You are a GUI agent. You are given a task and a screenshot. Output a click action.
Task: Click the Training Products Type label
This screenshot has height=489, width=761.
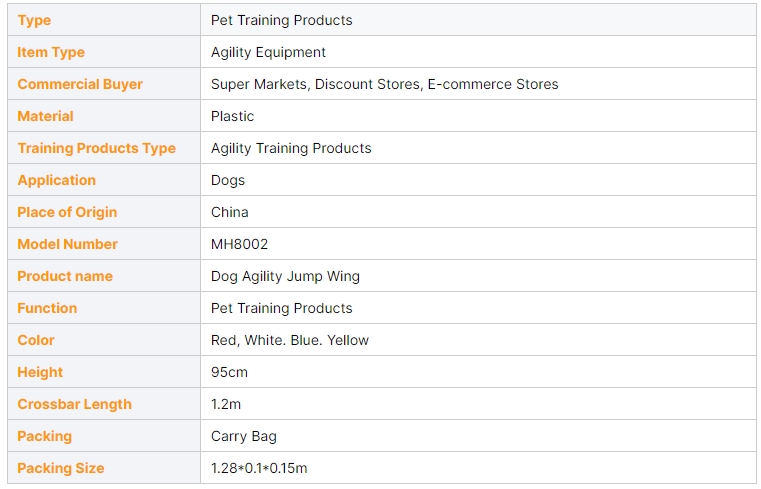point(96,148)
